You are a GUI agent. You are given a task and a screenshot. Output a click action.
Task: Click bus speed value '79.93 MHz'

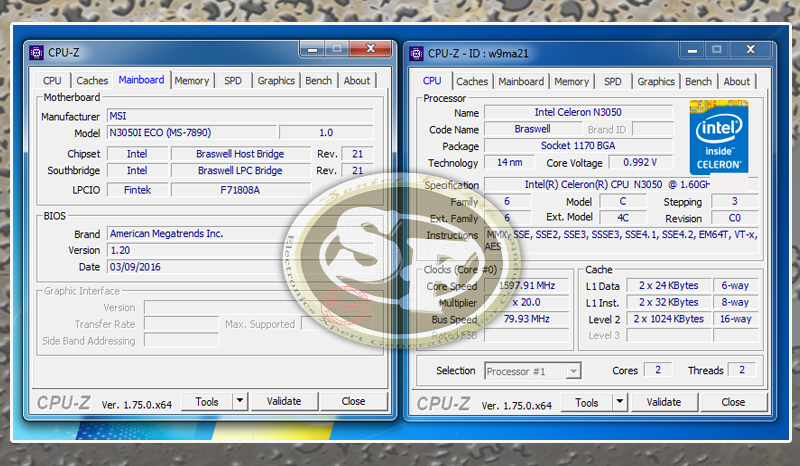coord(527,319)
